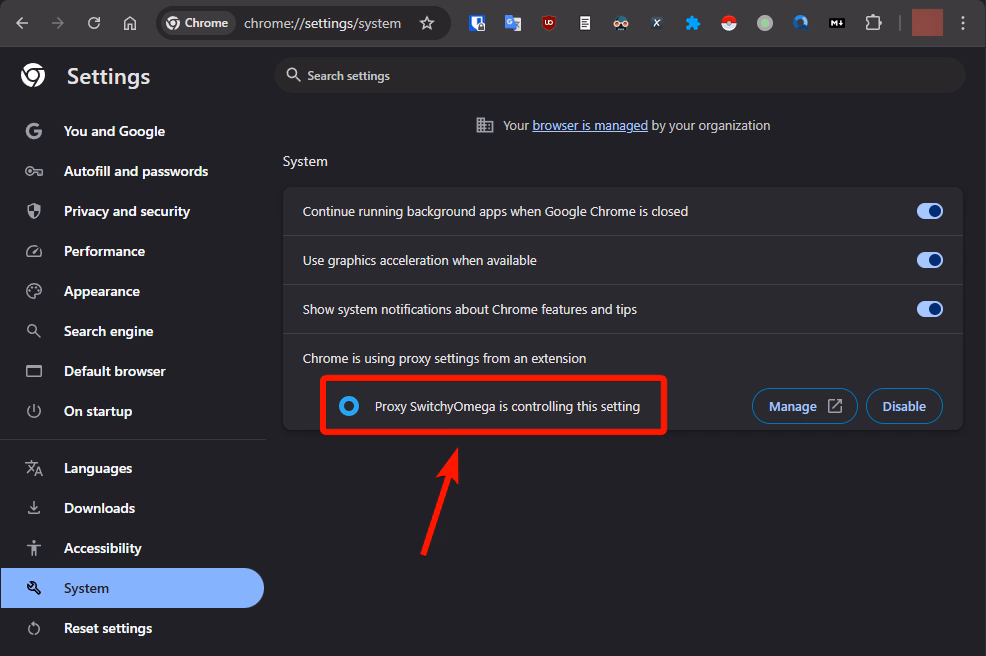Open the green circle extension icon

765,23
